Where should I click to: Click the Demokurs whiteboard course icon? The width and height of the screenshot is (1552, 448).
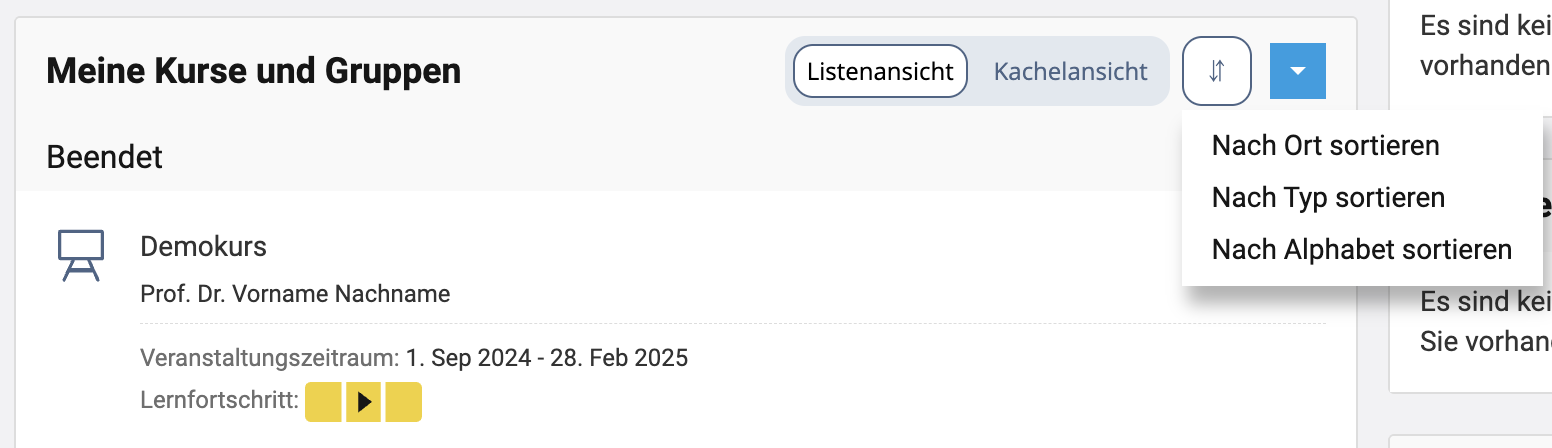80,255
